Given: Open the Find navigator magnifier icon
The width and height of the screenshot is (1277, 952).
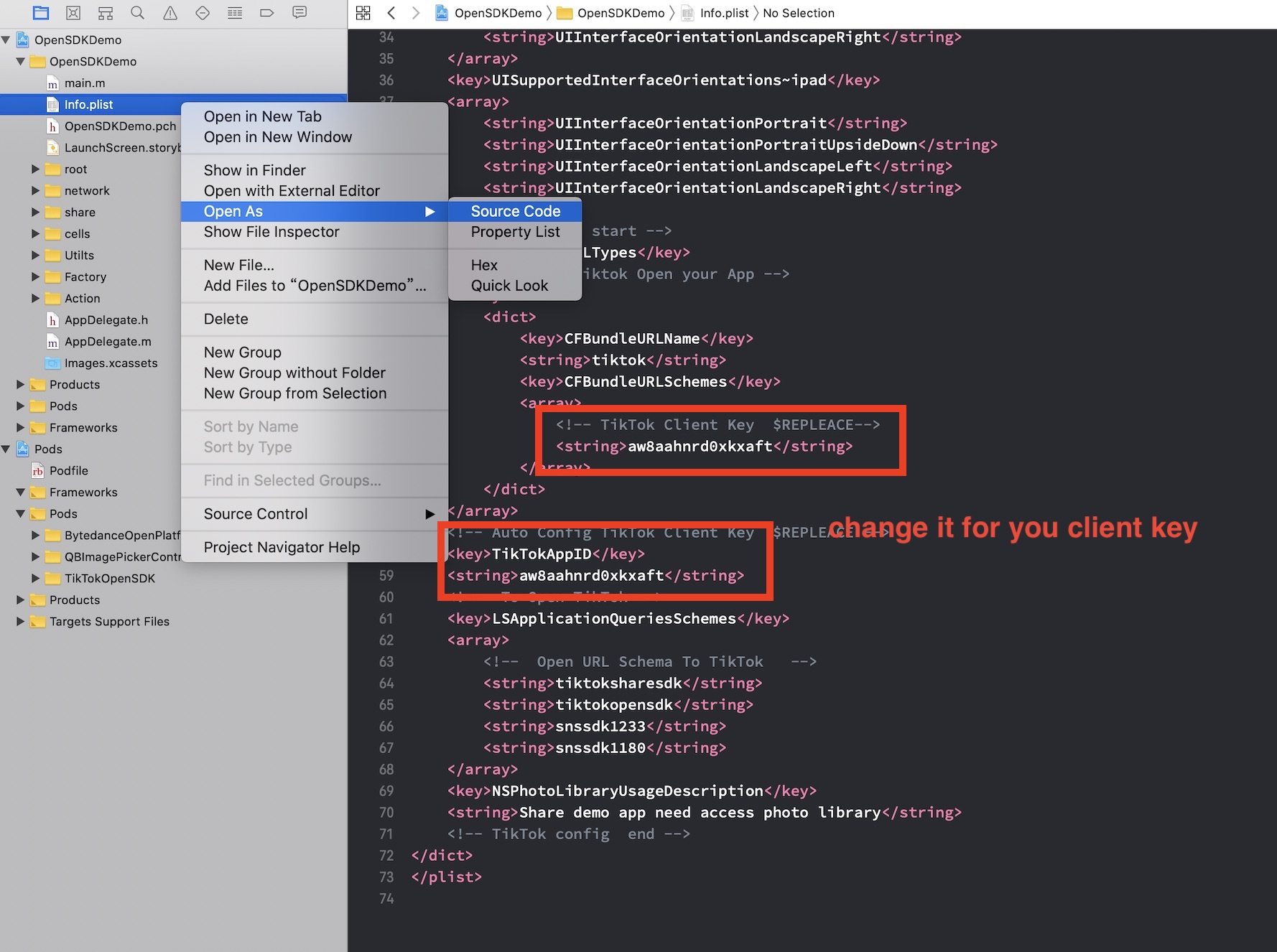Looking at the screenshot, I should (x=138, y=12).
